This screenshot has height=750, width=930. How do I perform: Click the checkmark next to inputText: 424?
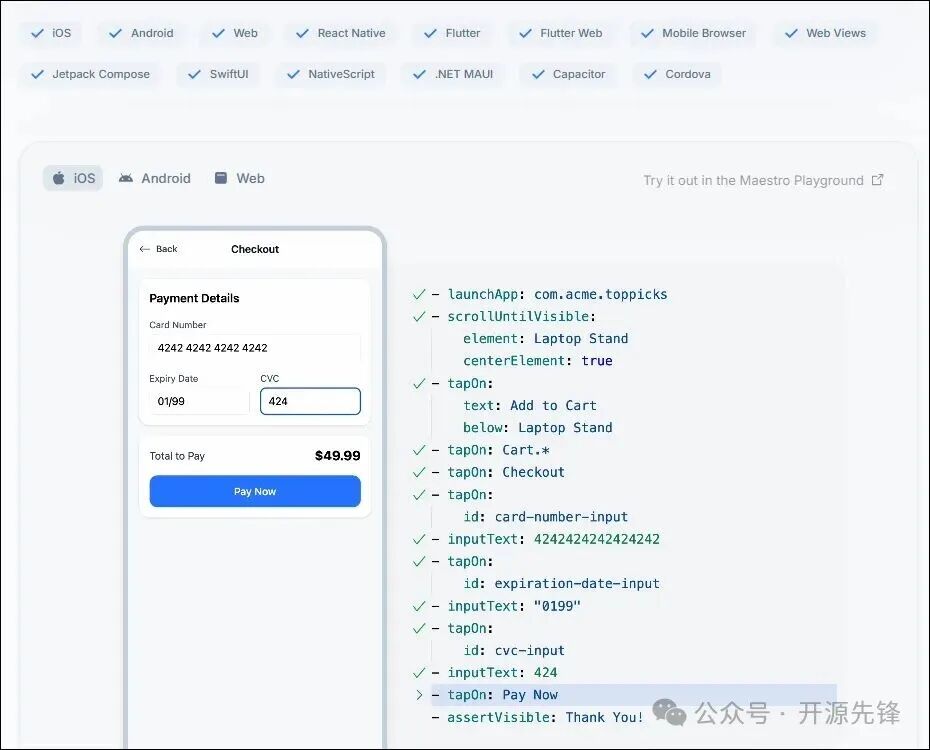pyautogui.click(x=419, y=672)
